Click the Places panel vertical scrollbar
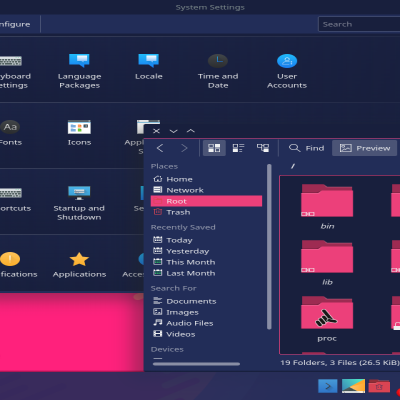Image resolution: width=400 pixels, height=400 pixels. click(x=269, y=247)
